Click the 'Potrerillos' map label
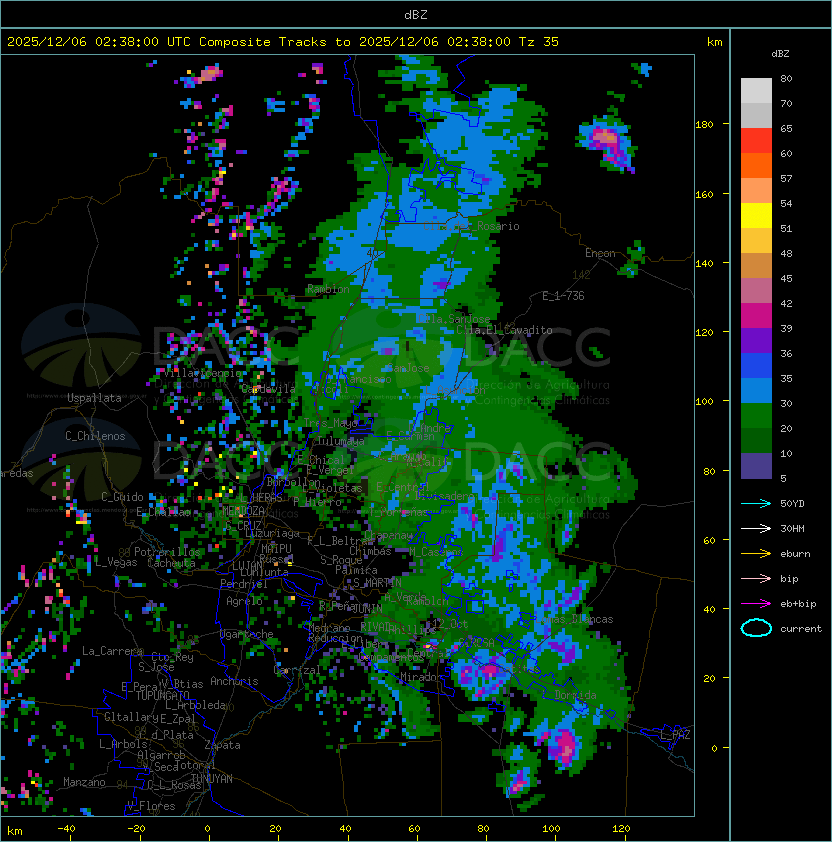Screen dimensions: 832x842 (167, 551)
